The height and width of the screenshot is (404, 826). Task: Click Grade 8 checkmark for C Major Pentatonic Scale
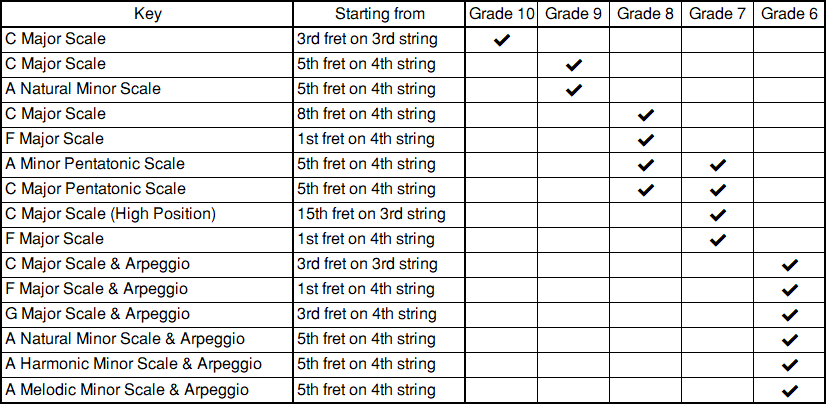click(x=645, y=190)
